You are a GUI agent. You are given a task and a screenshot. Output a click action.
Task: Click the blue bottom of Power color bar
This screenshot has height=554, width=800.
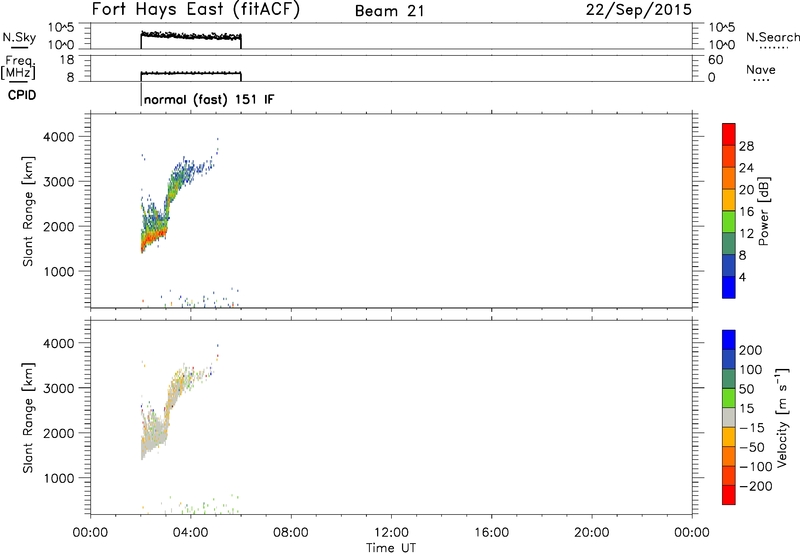coord(729,287)
